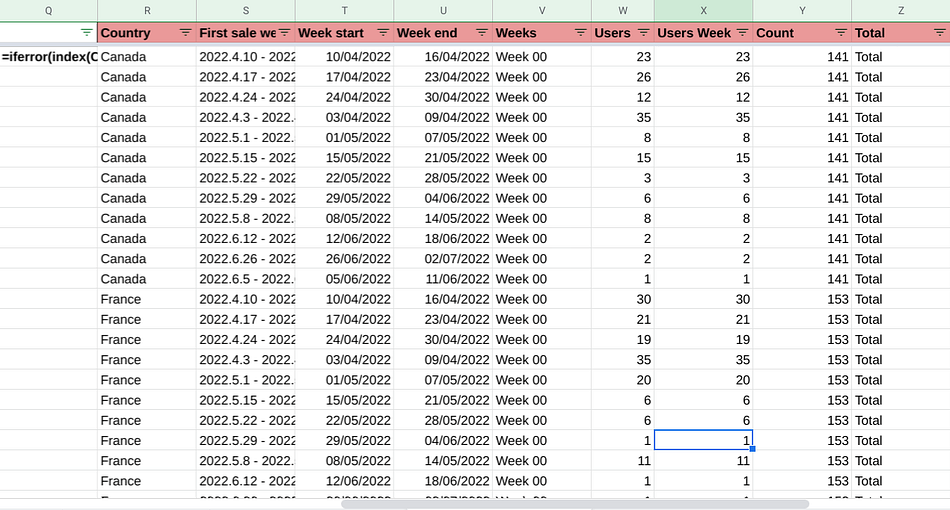Select Week start 29/05/2022 in Canada row
This screenshot has height=510, width=950.
pyautogui.click(x=345, y=198)
